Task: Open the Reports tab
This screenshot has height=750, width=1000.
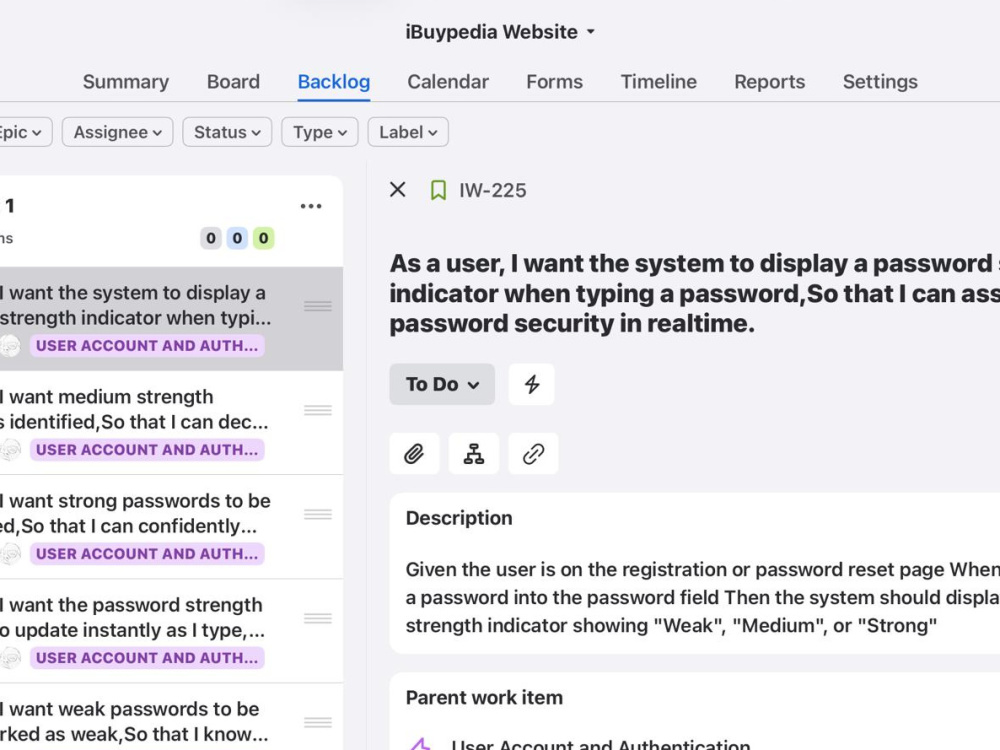Action: click(x=769, y=82)
